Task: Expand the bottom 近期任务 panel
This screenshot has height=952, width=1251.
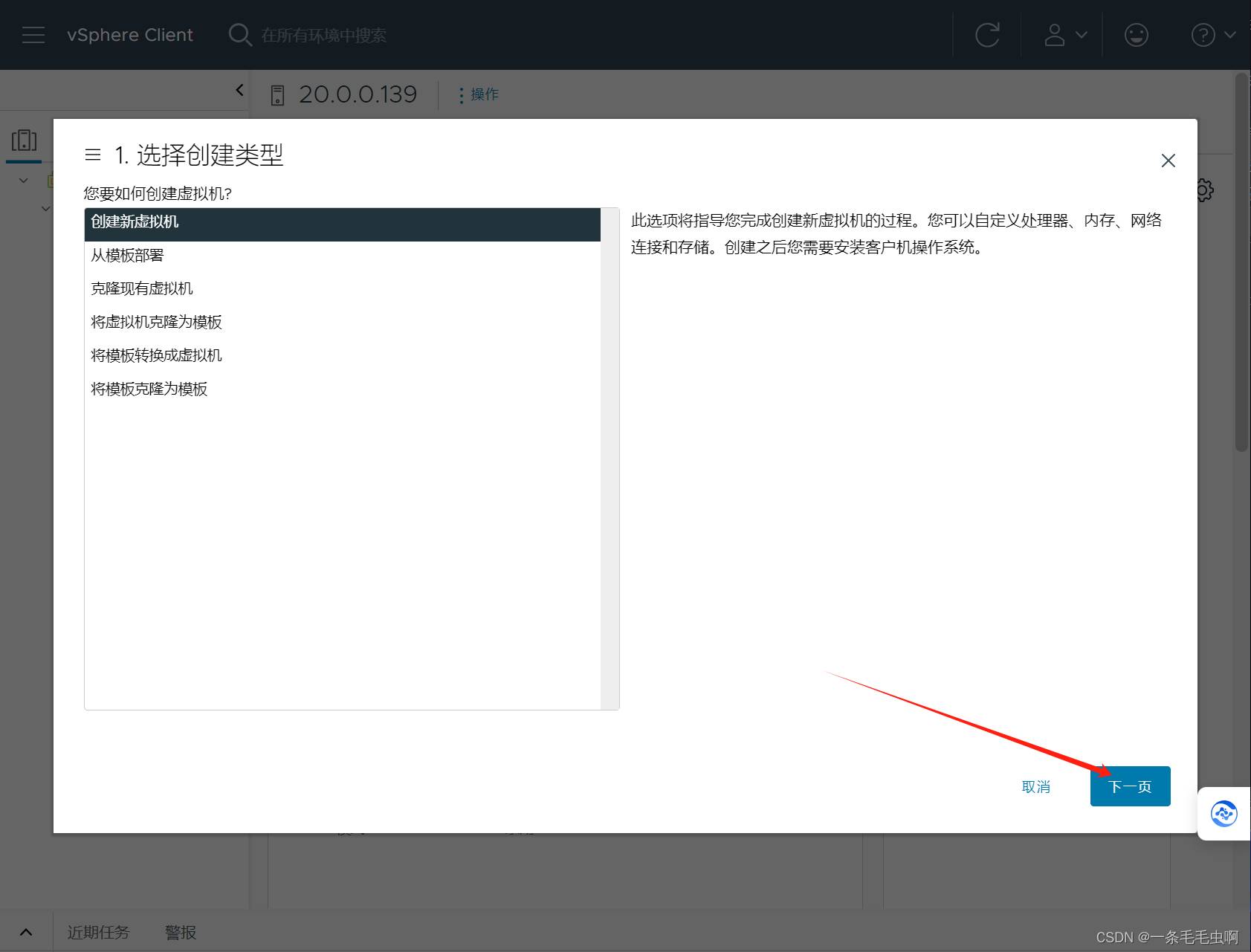Action: [x=26, y=932]
